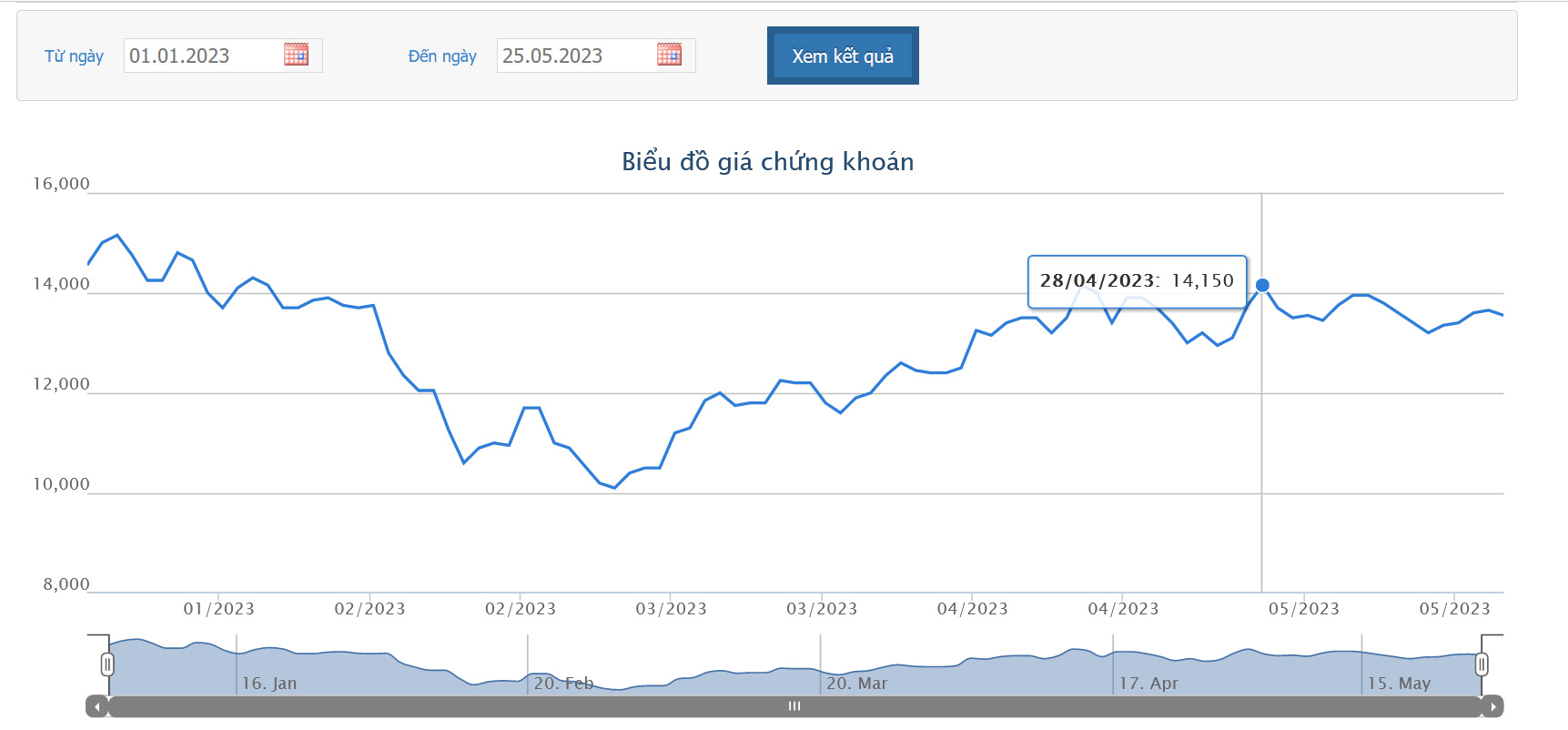Click the left range handle of navigator

107,664
